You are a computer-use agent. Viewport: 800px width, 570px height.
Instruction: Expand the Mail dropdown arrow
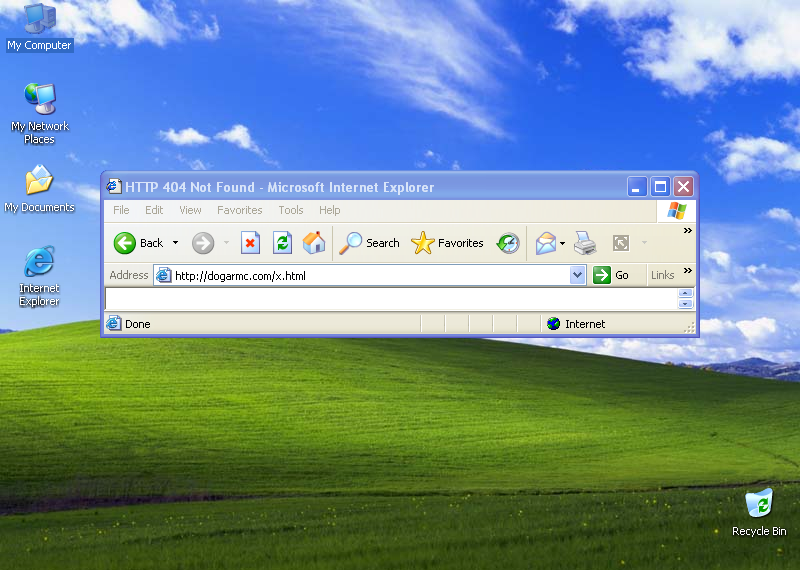point(562,243)
